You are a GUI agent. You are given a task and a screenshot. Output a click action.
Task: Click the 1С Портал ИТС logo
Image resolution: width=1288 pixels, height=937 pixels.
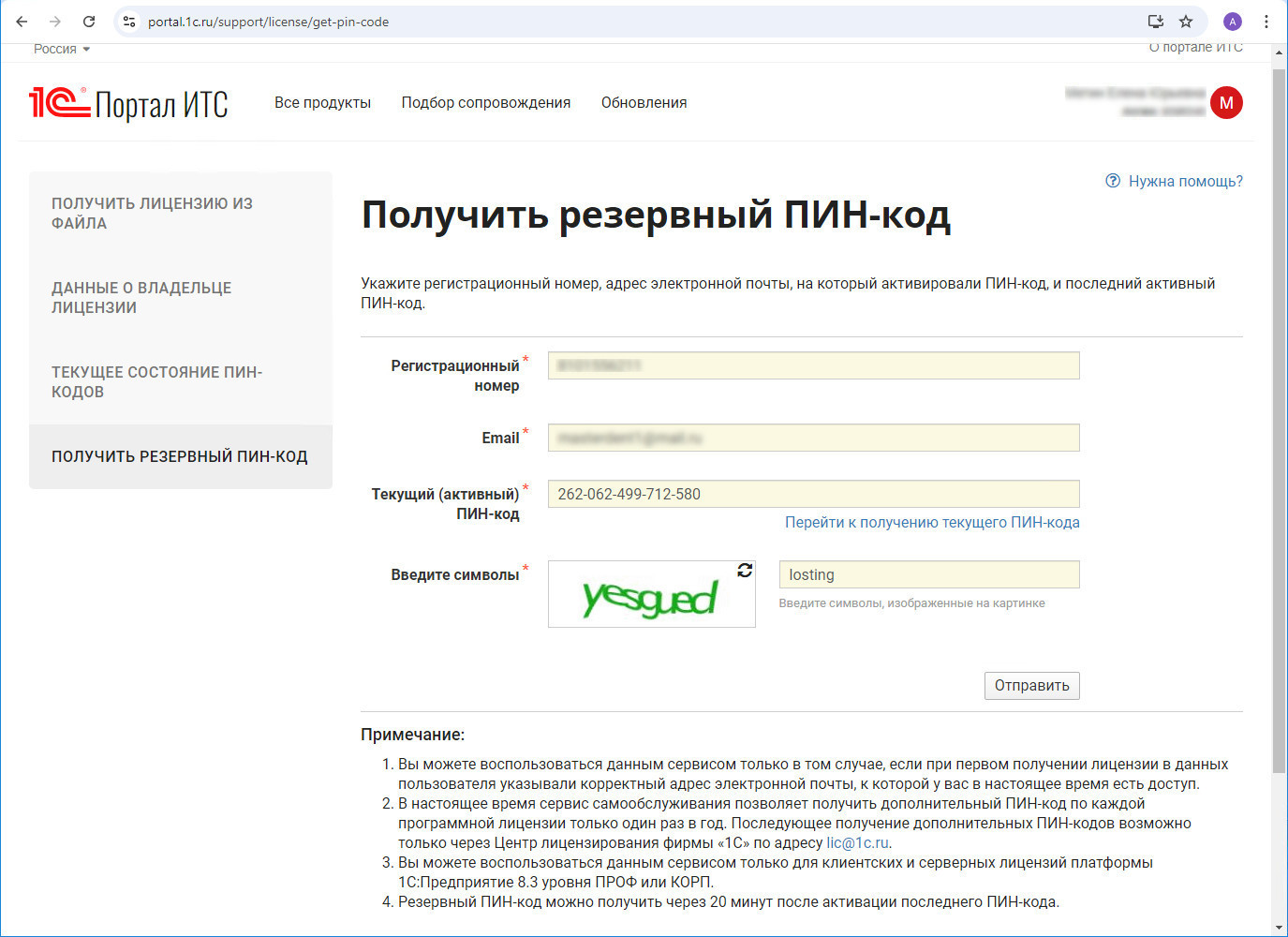click(128, 103)
